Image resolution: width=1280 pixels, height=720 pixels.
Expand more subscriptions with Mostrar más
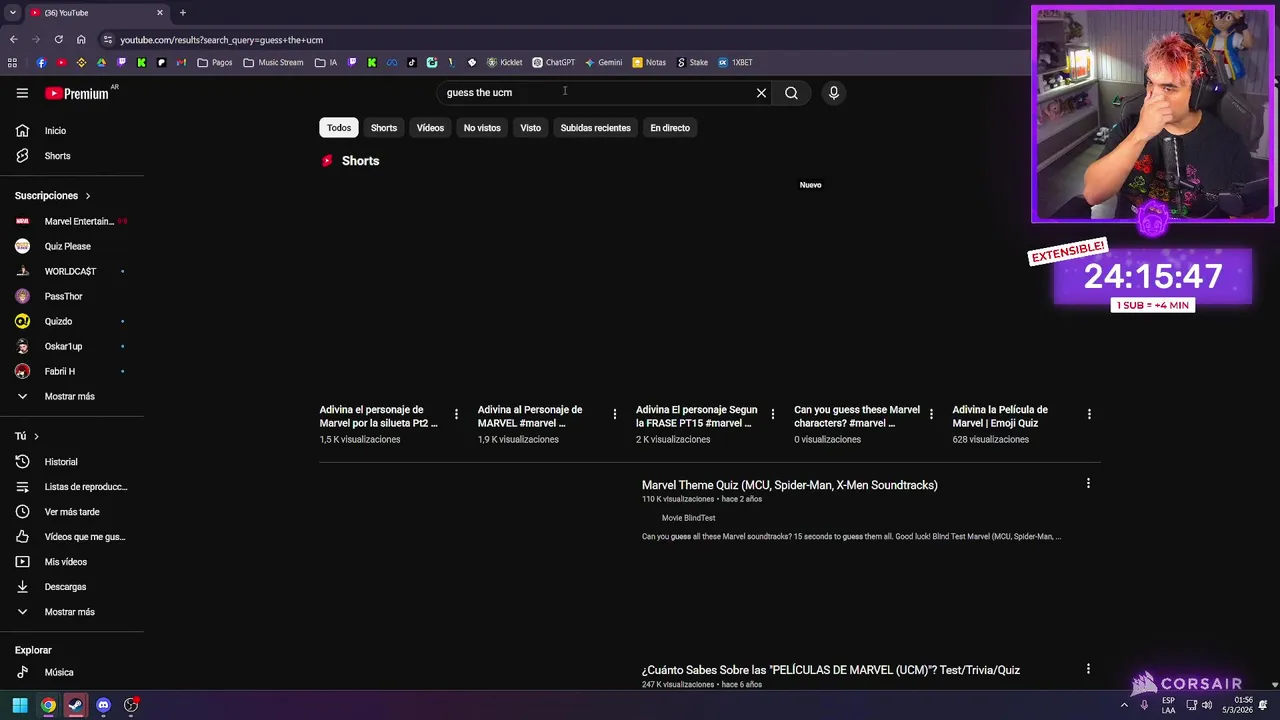tap(72, 396)
